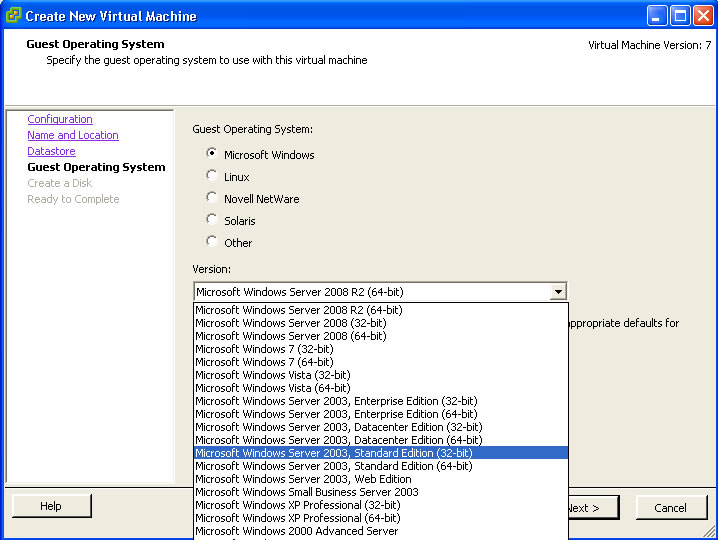Collapse the Version dropdown arrow
718x540 pixels.
(x=558, y=292)
